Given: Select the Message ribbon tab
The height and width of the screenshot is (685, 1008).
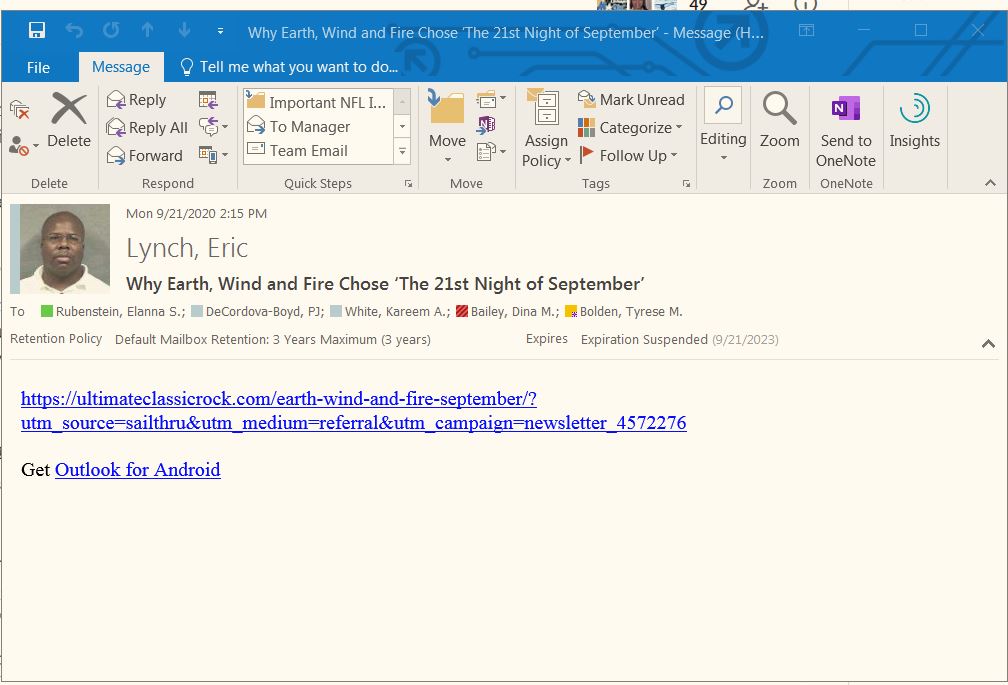Looking at the screenshot, I should pos(121,67).
